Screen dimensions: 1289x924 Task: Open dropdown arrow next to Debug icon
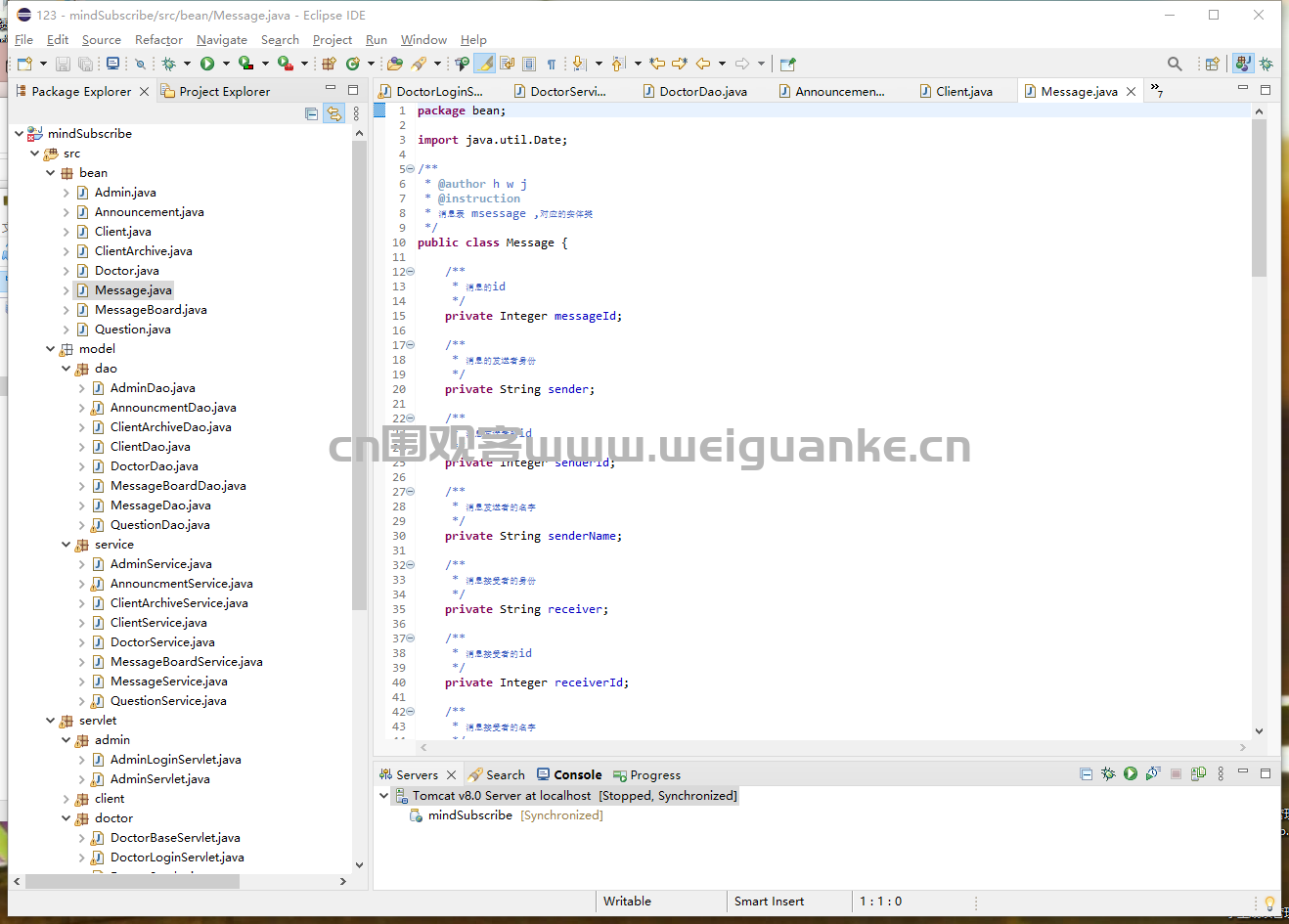[x=187, y=64]
